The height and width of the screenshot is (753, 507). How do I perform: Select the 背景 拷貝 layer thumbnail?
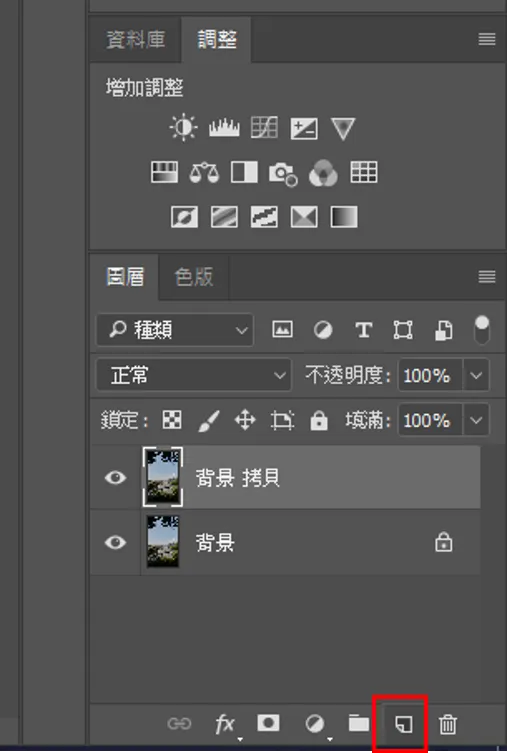(x=163, y=477)
